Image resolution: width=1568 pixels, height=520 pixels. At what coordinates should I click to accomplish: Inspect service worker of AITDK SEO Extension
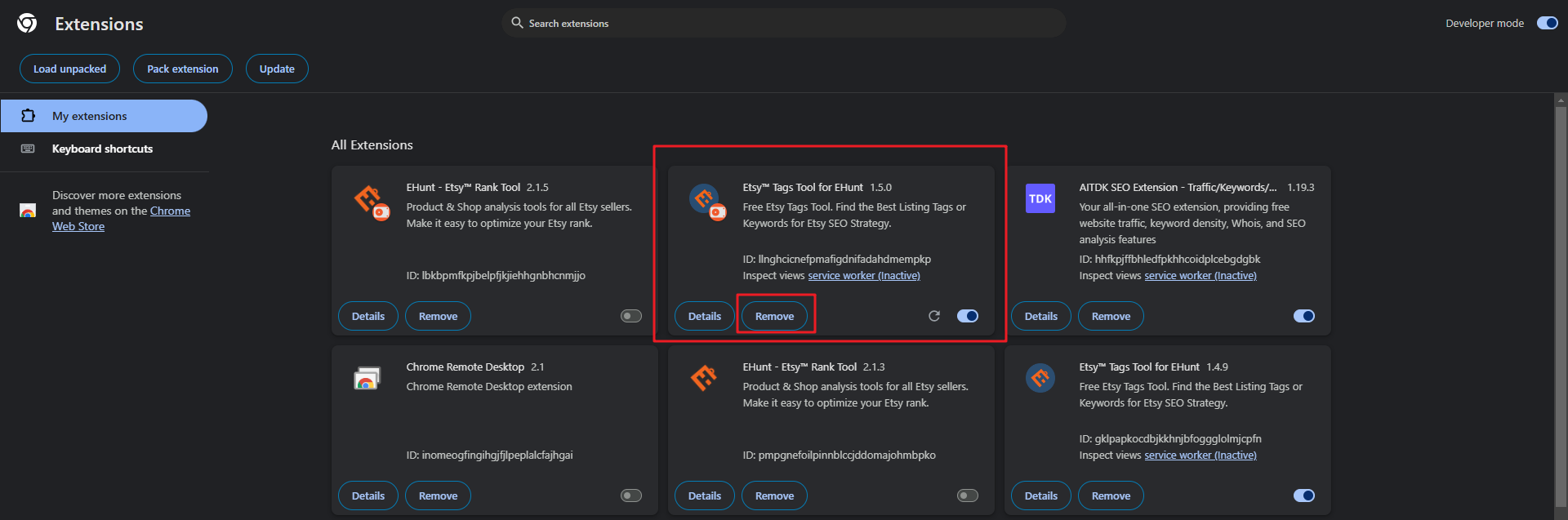[1200, 276]
